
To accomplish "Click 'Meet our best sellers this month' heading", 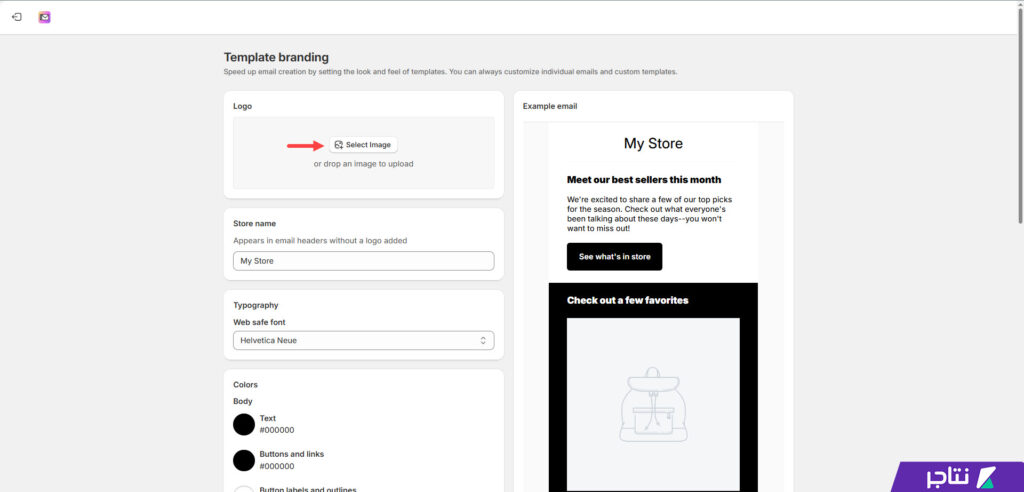I will point(644,180).
